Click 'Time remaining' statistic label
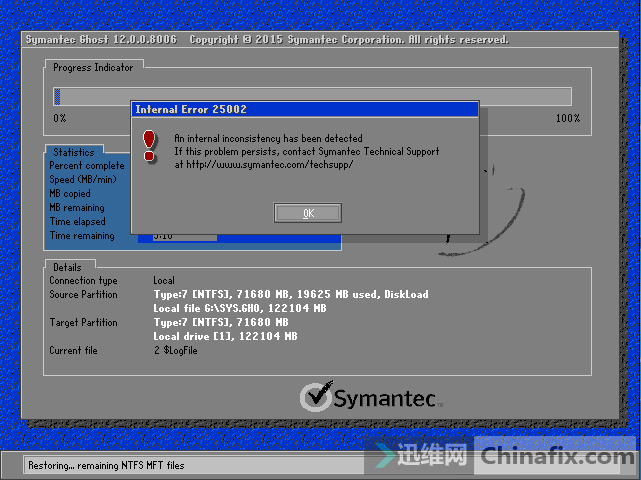Screen dimensions: 641x480 [82, 236]
